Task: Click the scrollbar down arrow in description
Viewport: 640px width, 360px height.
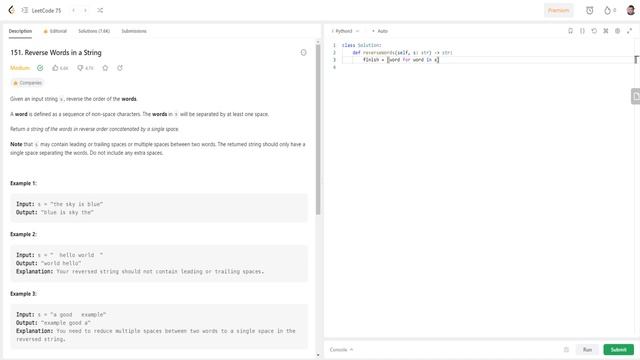Action: pos(318,355)
